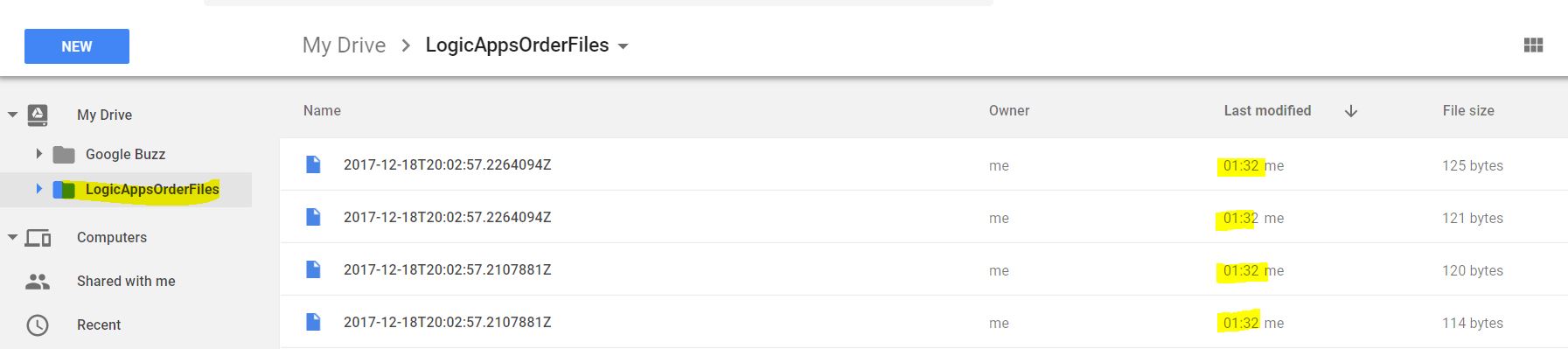Open LogicAppsOrderFiles breadcrumb dropdown menu
This screenshot has width=1568, height=349.
pyautogui.click(x=624, y=46)
